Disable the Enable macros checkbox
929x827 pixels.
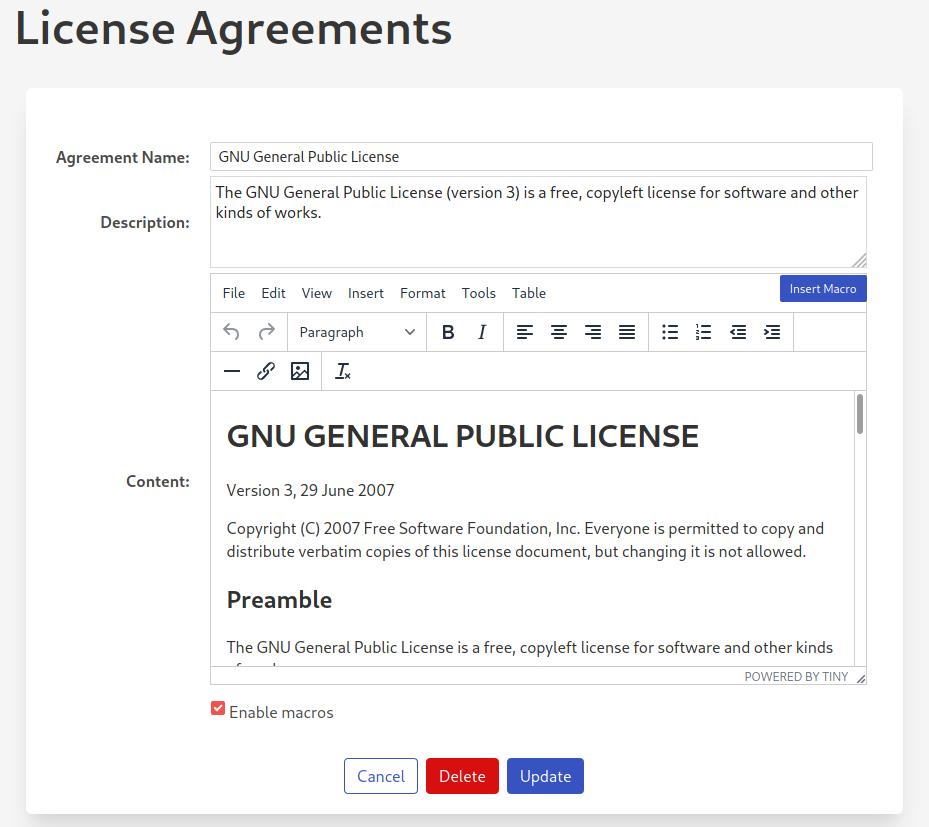coord(218,708)
